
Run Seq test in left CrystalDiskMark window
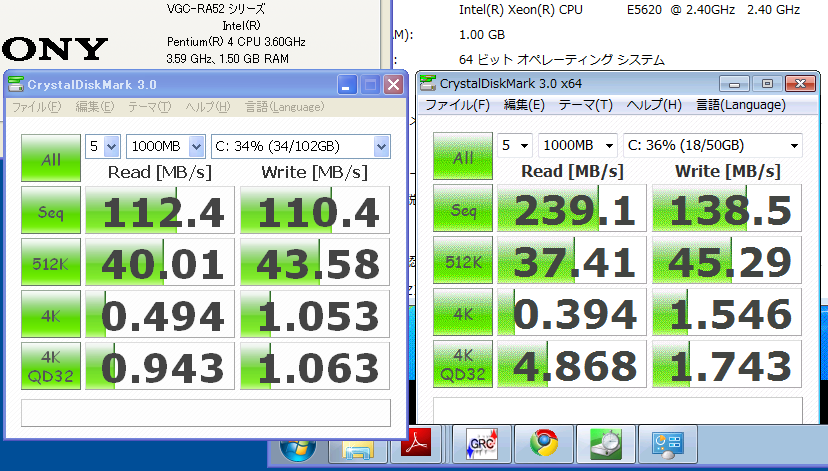pos(51,210)
